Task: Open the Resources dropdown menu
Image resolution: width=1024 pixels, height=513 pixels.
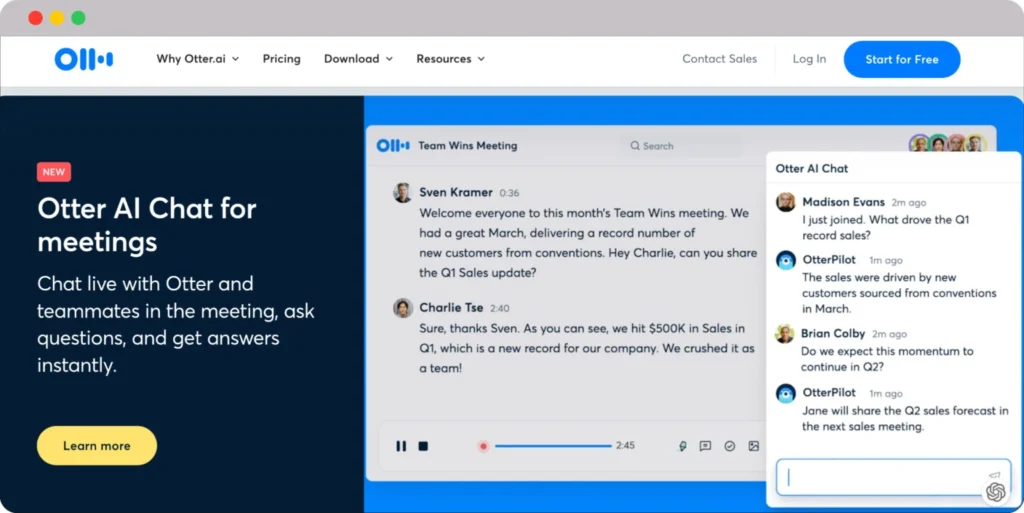Action: 450,59
